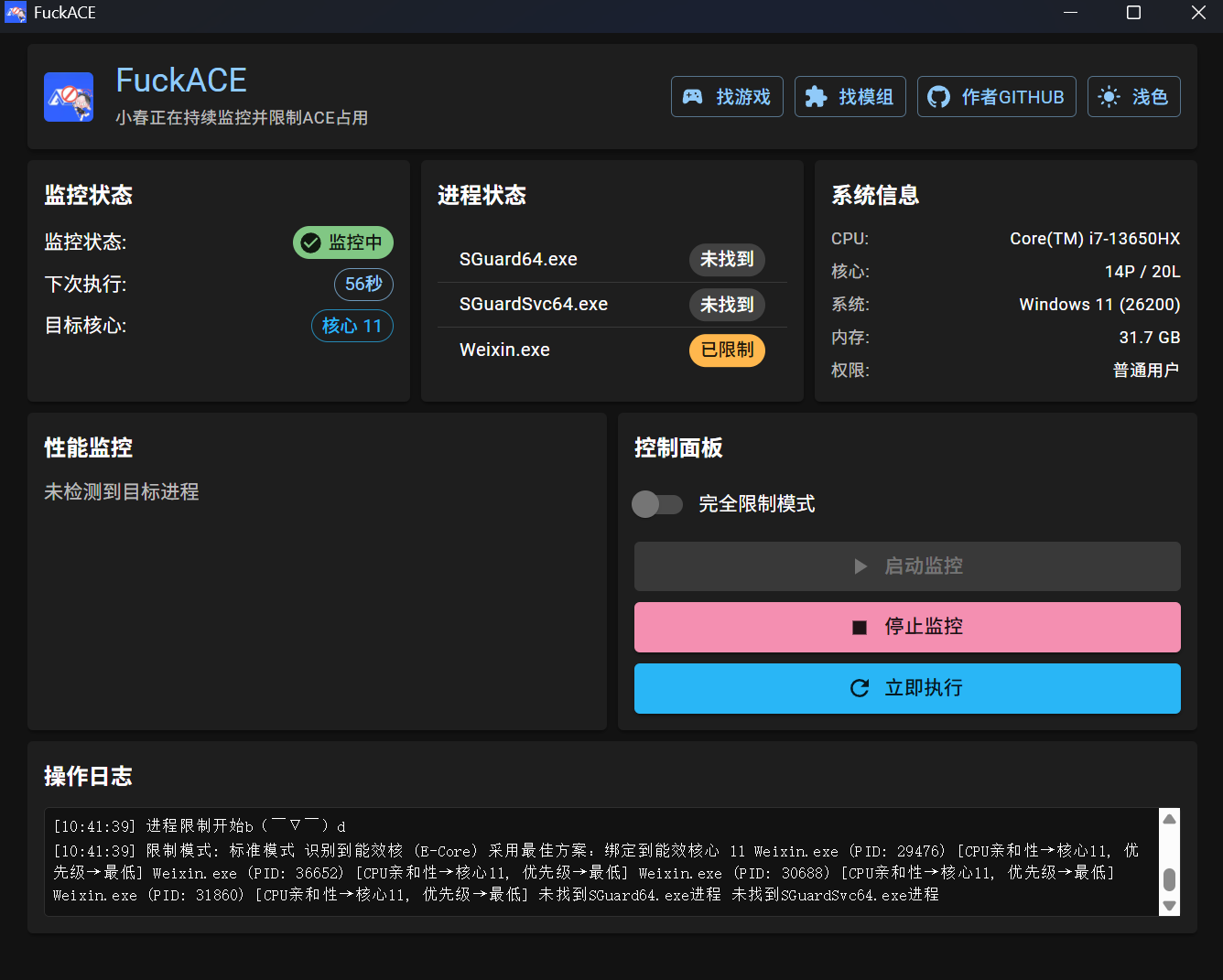This screenshot has width=1223, height=980.
Task: Click the puzzle piece icon on 找模组
Action: tap(817, 96)
